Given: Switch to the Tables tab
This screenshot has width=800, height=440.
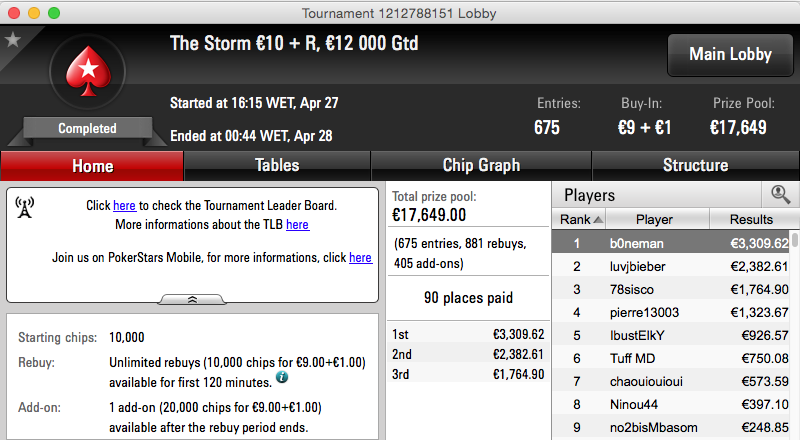Looking at the screenshot, I should (277, 165).
